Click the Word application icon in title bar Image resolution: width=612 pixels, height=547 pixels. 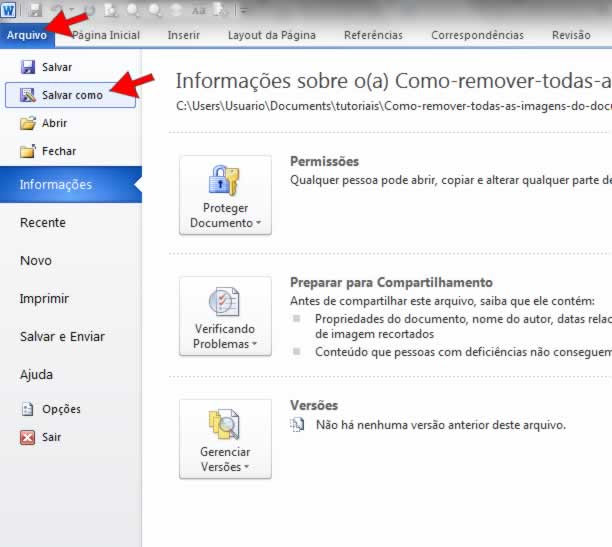(8, 10)
